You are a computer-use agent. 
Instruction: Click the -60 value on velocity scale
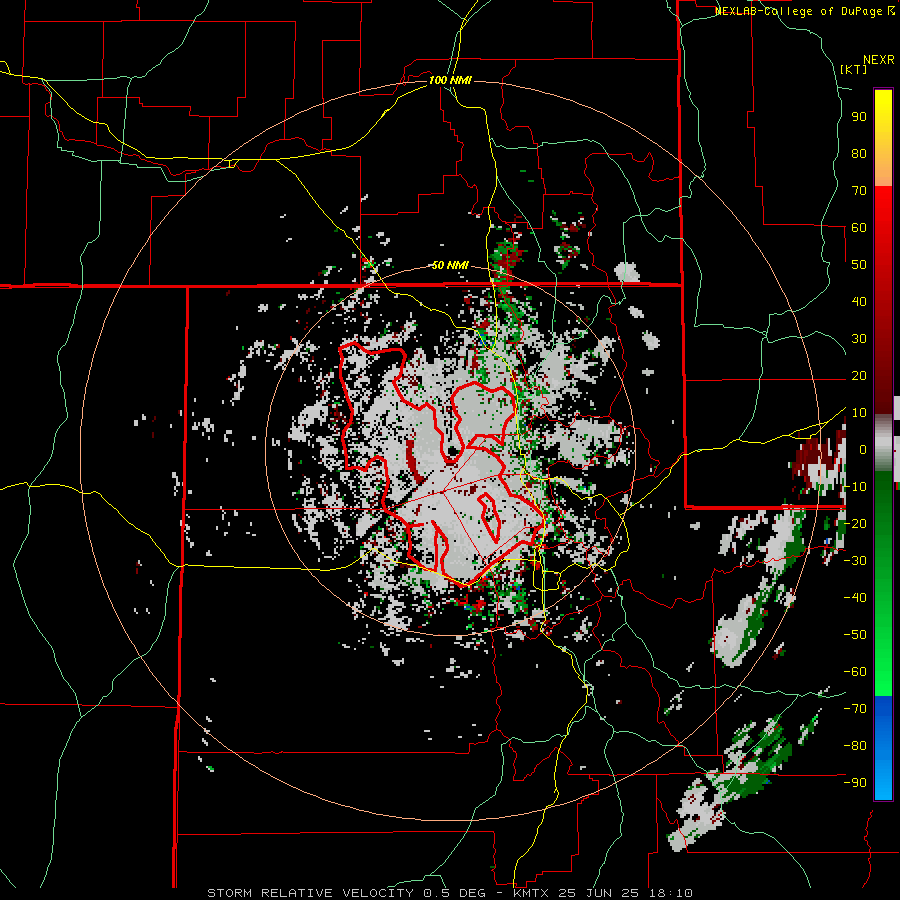[x=855, y=672]
